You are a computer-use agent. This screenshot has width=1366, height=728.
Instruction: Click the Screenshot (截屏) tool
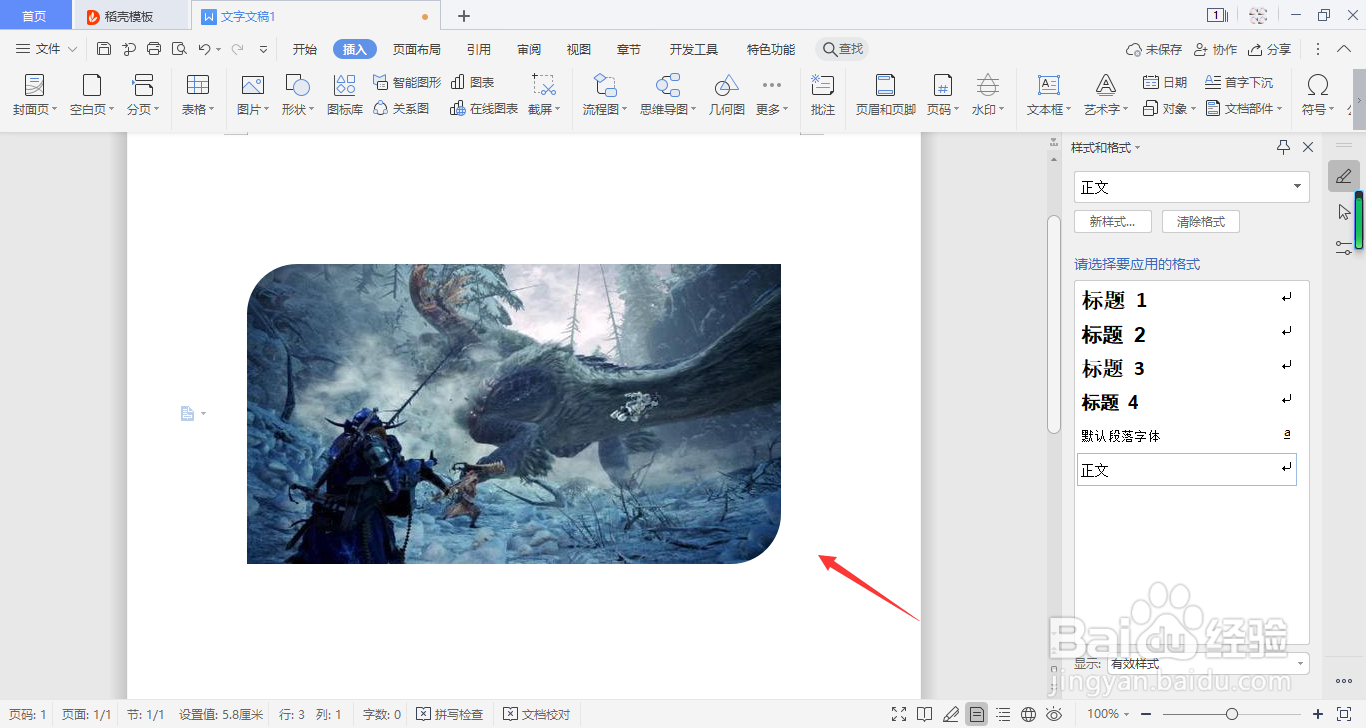544,95
